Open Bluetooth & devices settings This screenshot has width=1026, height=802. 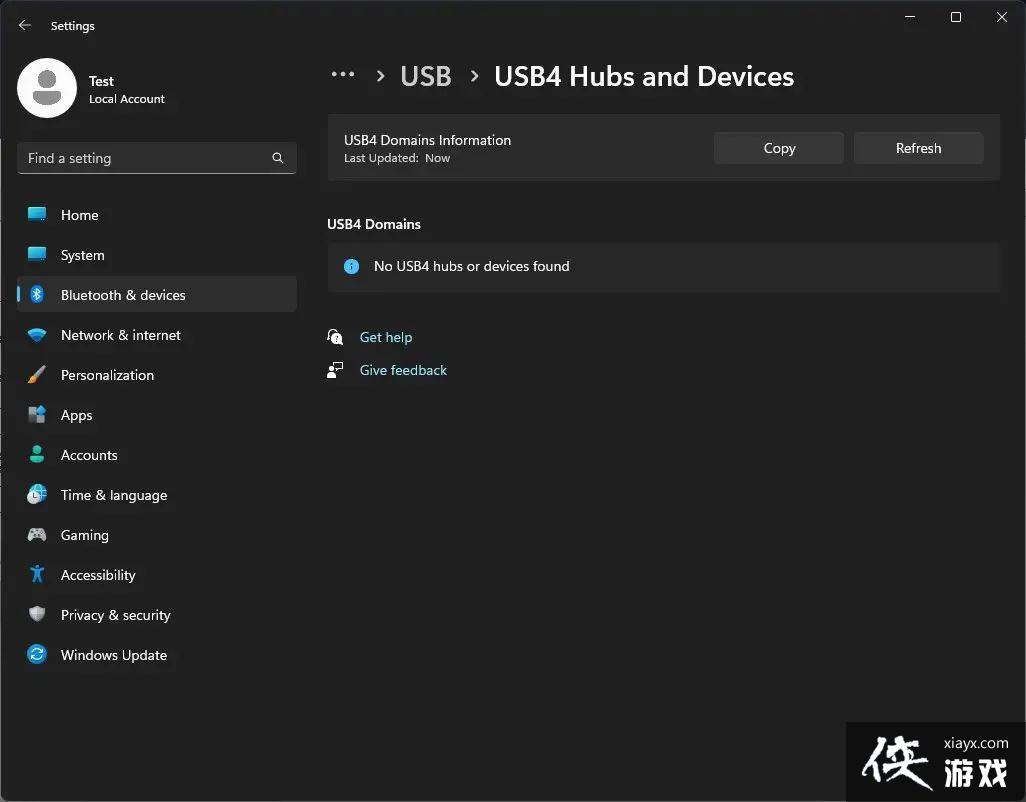click(123, 295)
